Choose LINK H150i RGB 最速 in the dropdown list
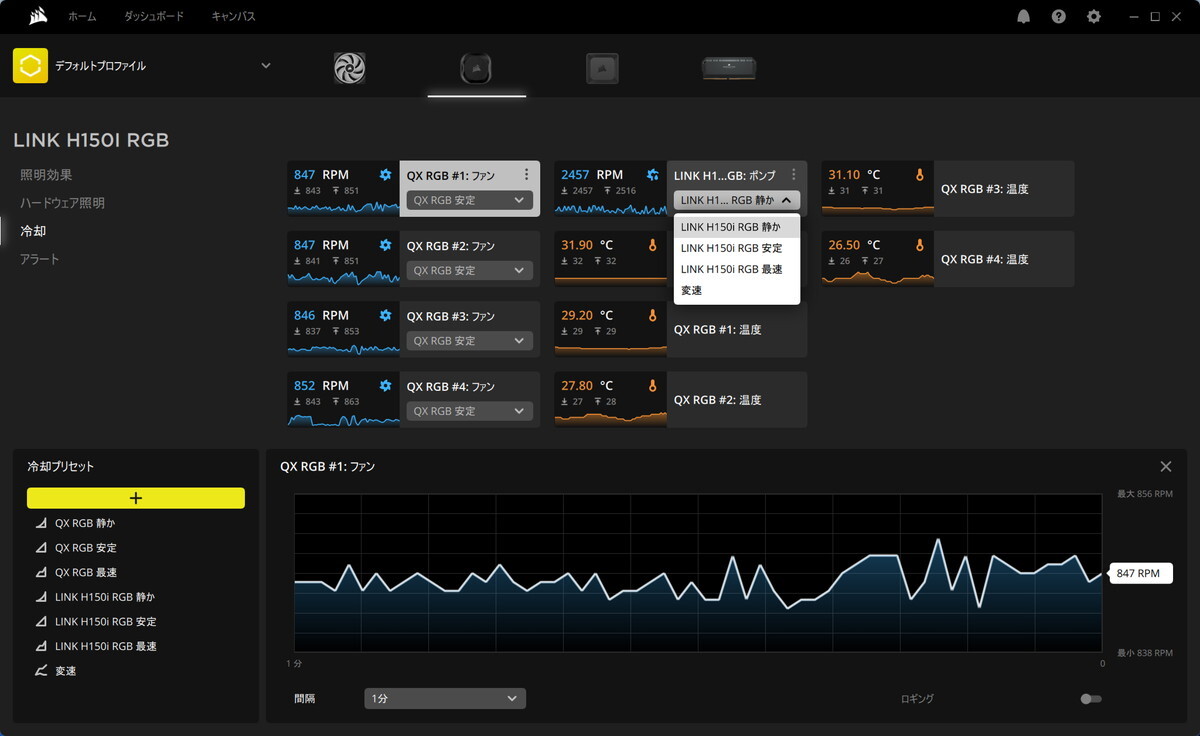The image size is (1200, 736). pyautogui.click(x=737, y=269)
